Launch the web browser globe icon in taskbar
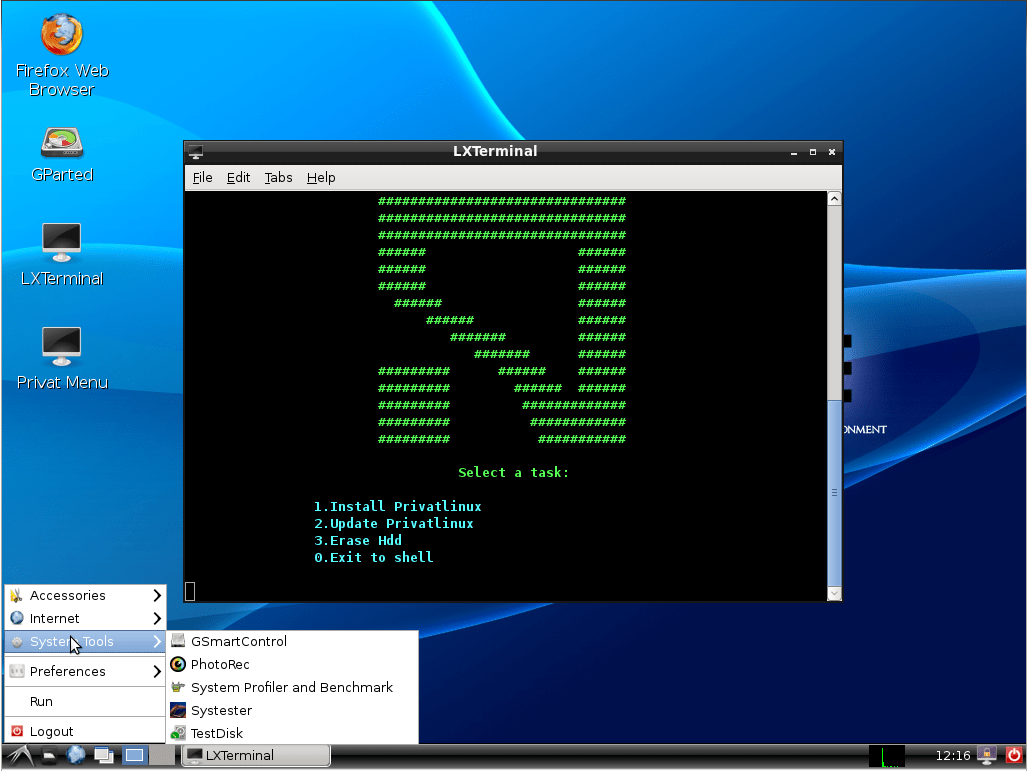The image size is (1029, 771). (75, 755)
